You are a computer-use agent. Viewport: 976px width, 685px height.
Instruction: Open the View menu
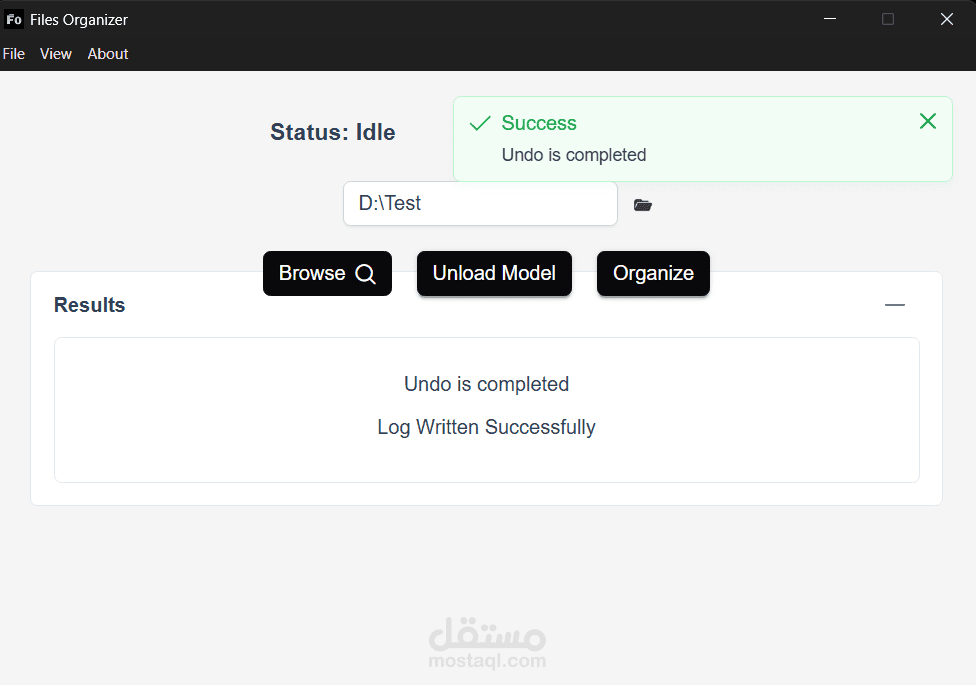(x=56, y=54)
